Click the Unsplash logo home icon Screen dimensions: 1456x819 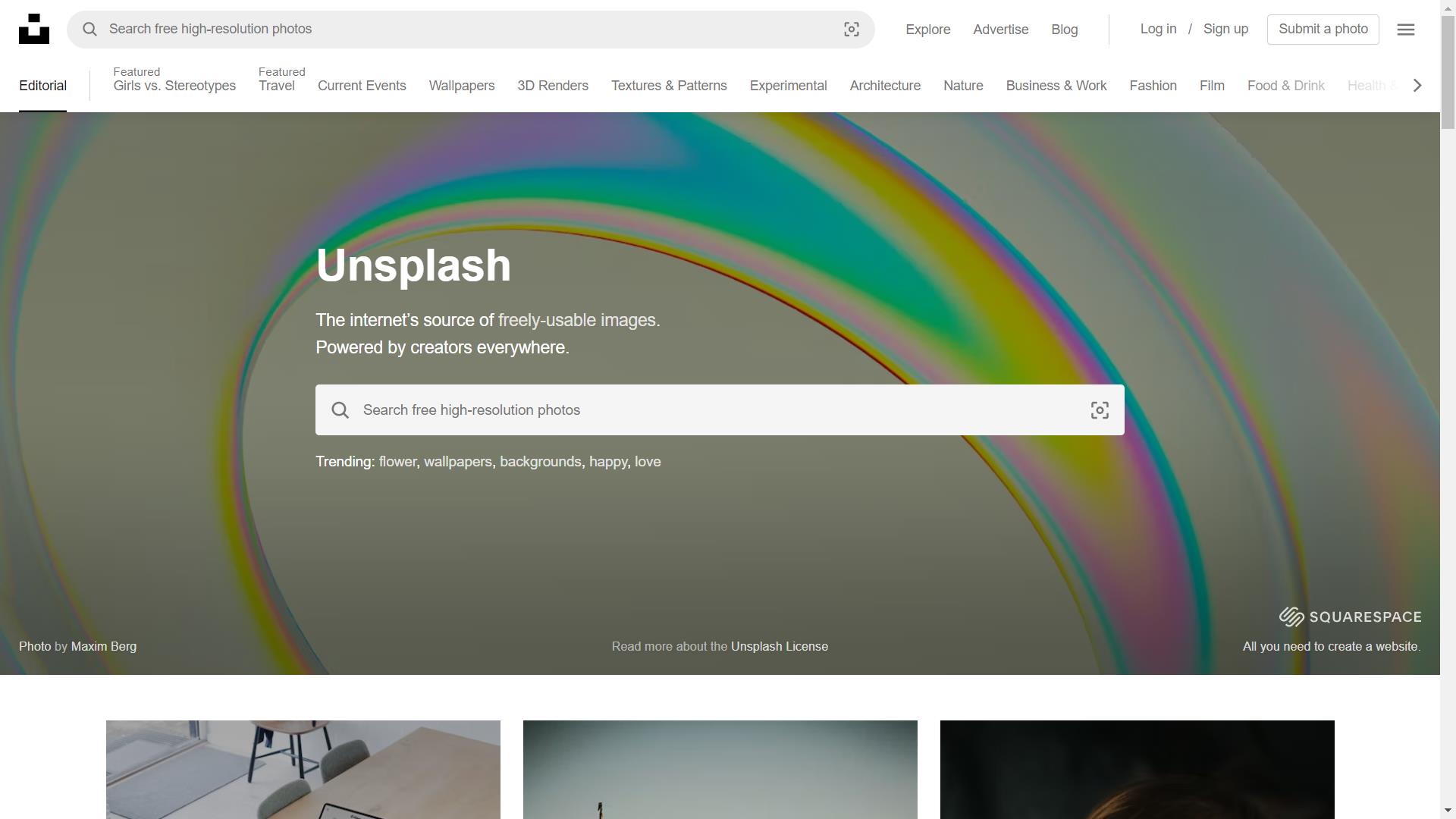34,29
